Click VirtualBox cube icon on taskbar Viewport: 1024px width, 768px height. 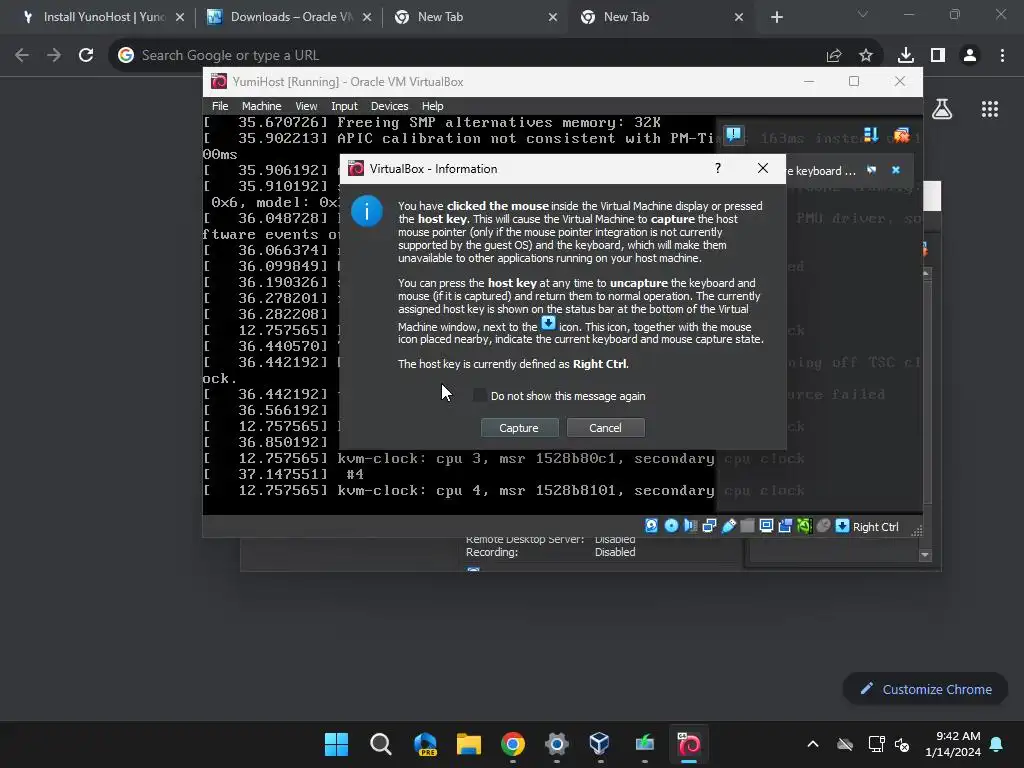click(600, 744)
